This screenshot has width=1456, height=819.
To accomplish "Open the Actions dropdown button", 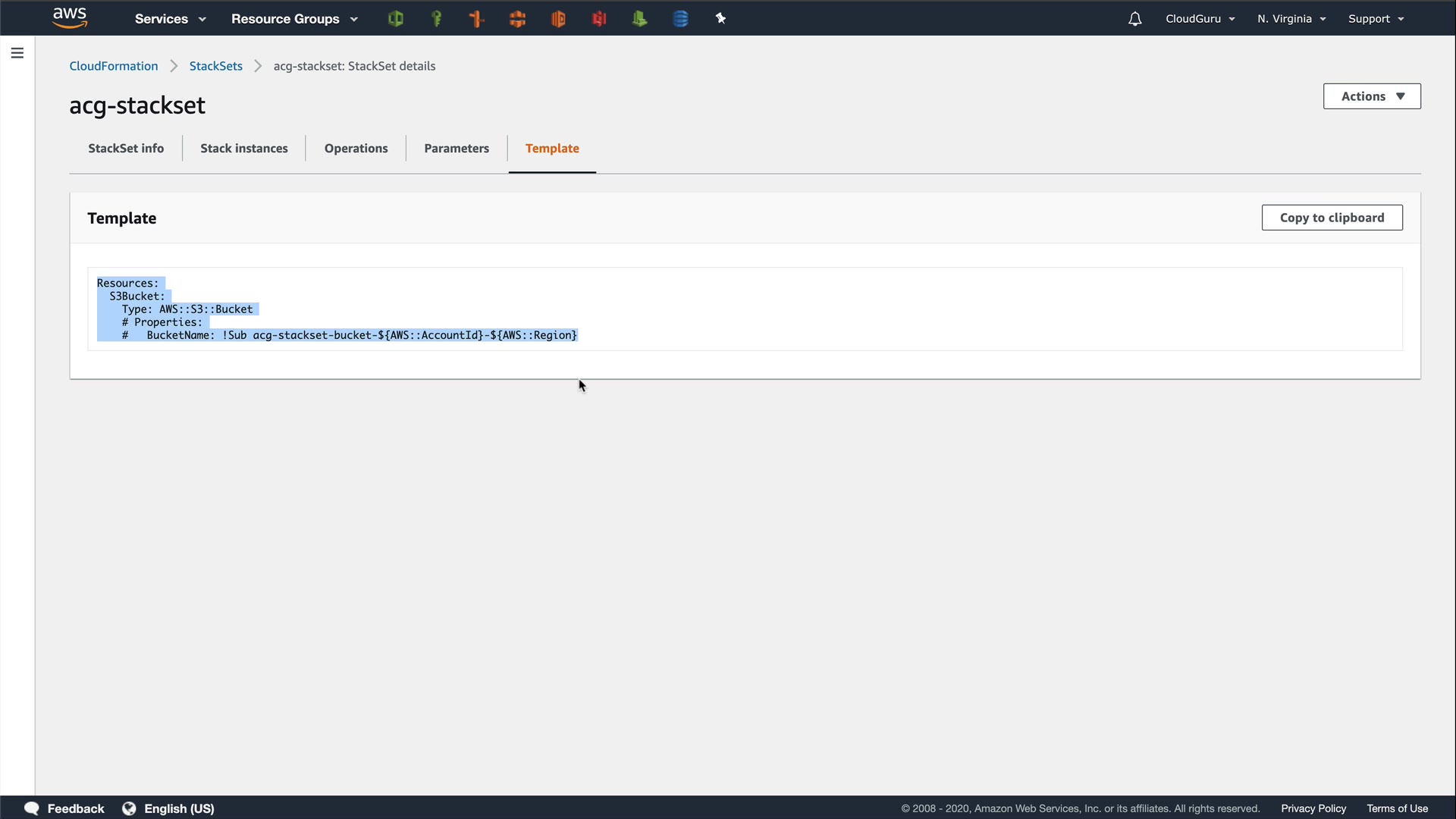I will (x=1371, y=96).
